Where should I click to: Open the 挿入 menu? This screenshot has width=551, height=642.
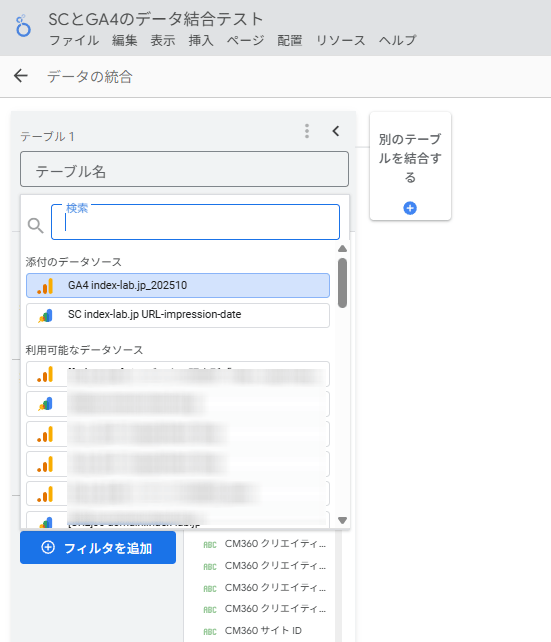click(201, 41)
